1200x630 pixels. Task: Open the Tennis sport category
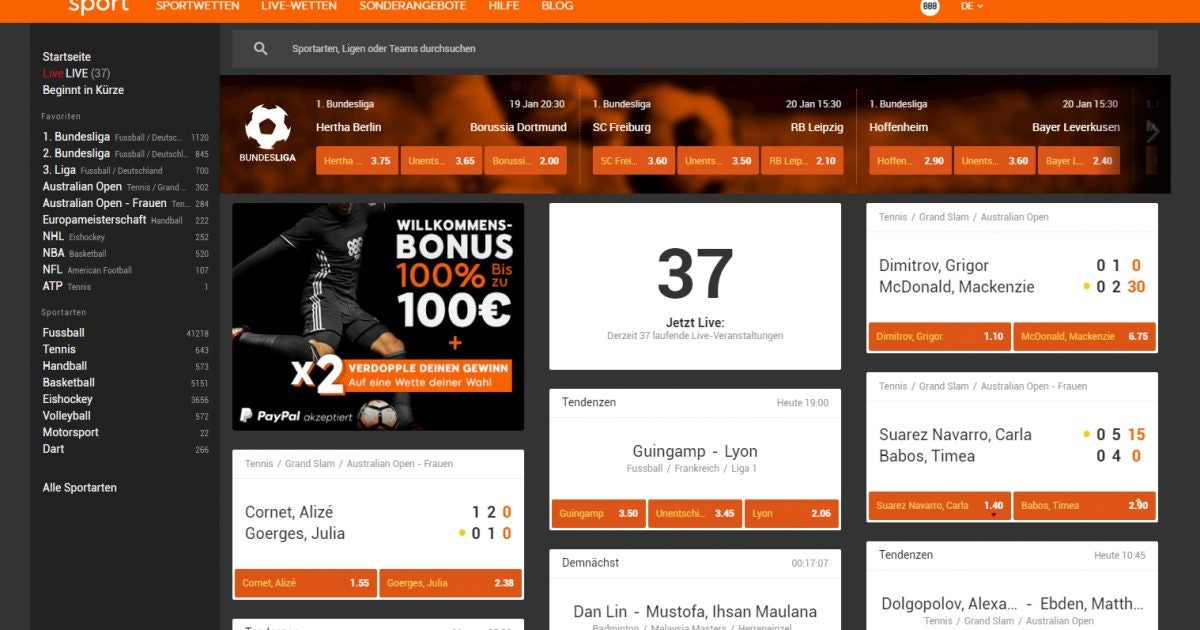tap(125, 349)
